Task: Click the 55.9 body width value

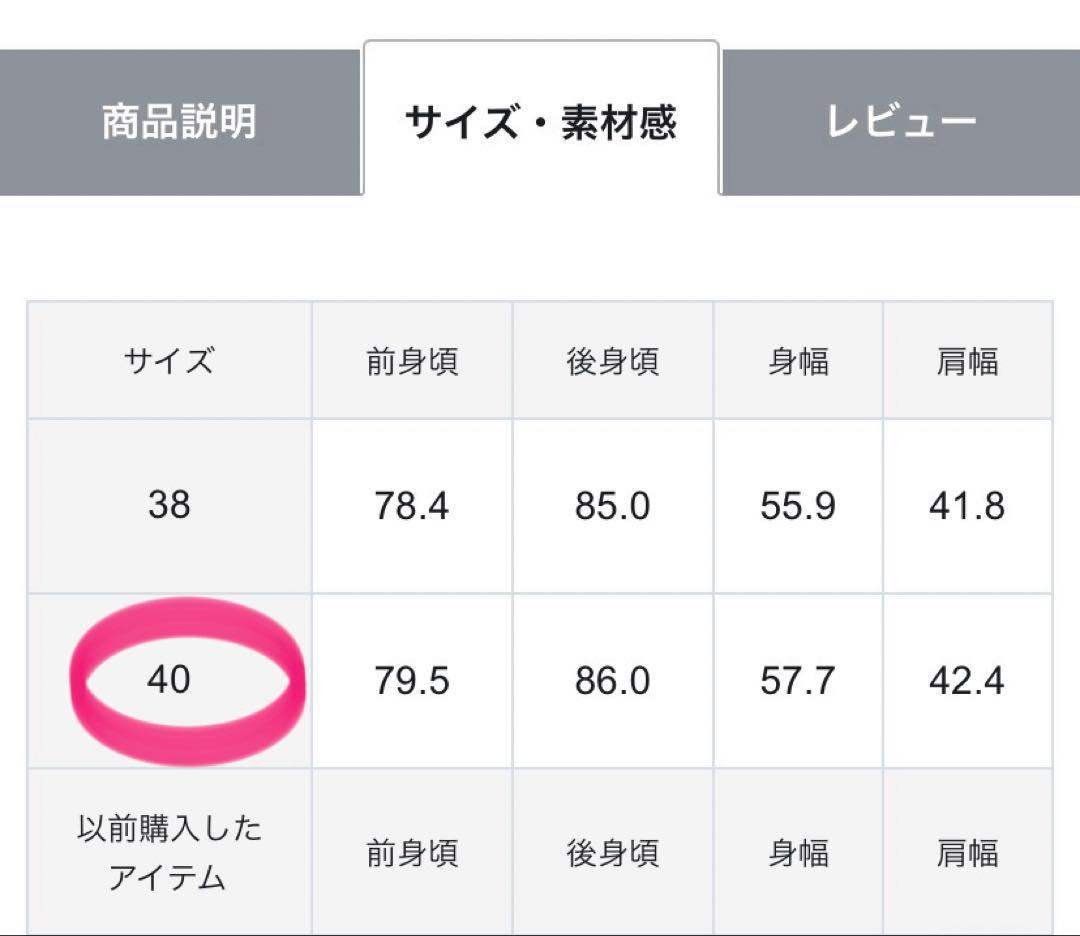Action: tap(798, 506)
